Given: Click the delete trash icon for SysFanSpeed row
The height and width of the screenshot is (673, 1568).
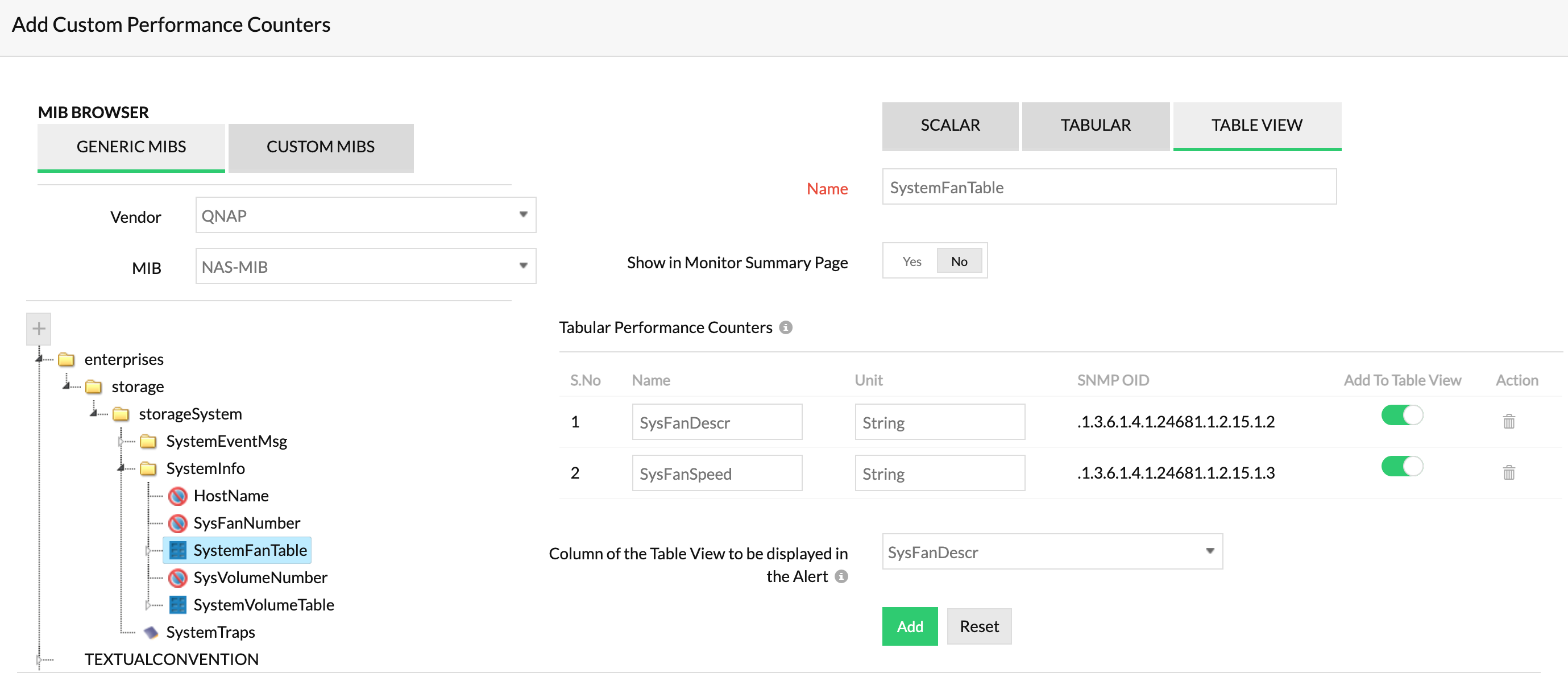Looking at the screenshot, I should 1508,472.
